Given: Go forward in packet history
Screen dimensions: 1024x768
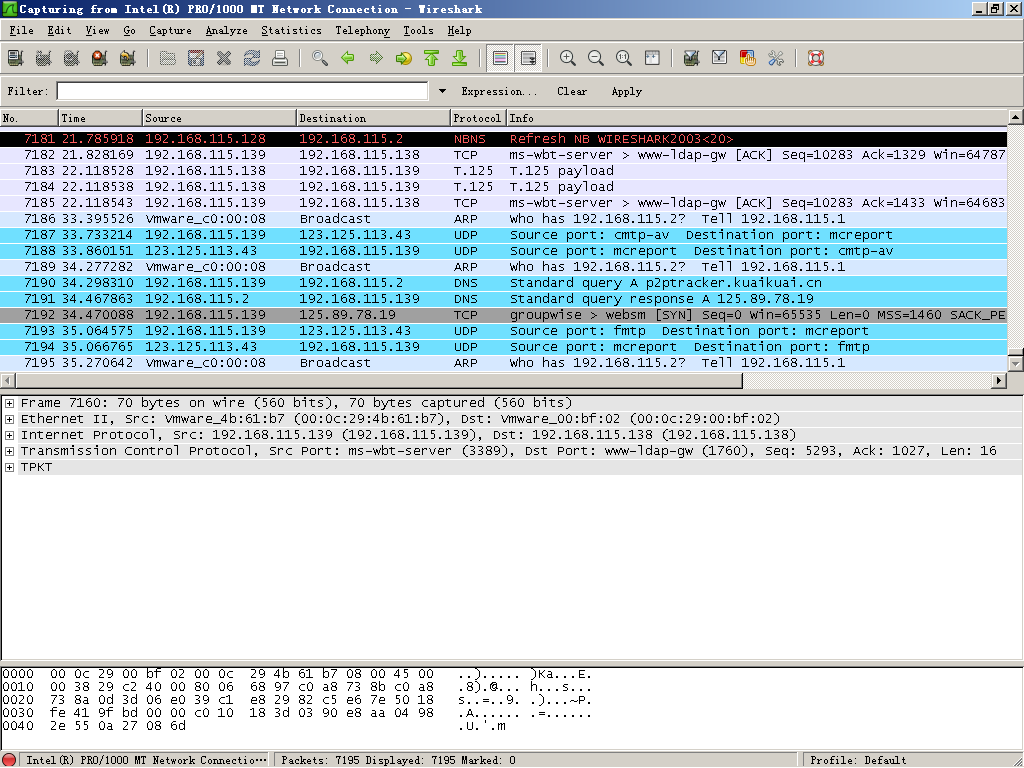Looking at the screenshot, I should tap(376, 58).
